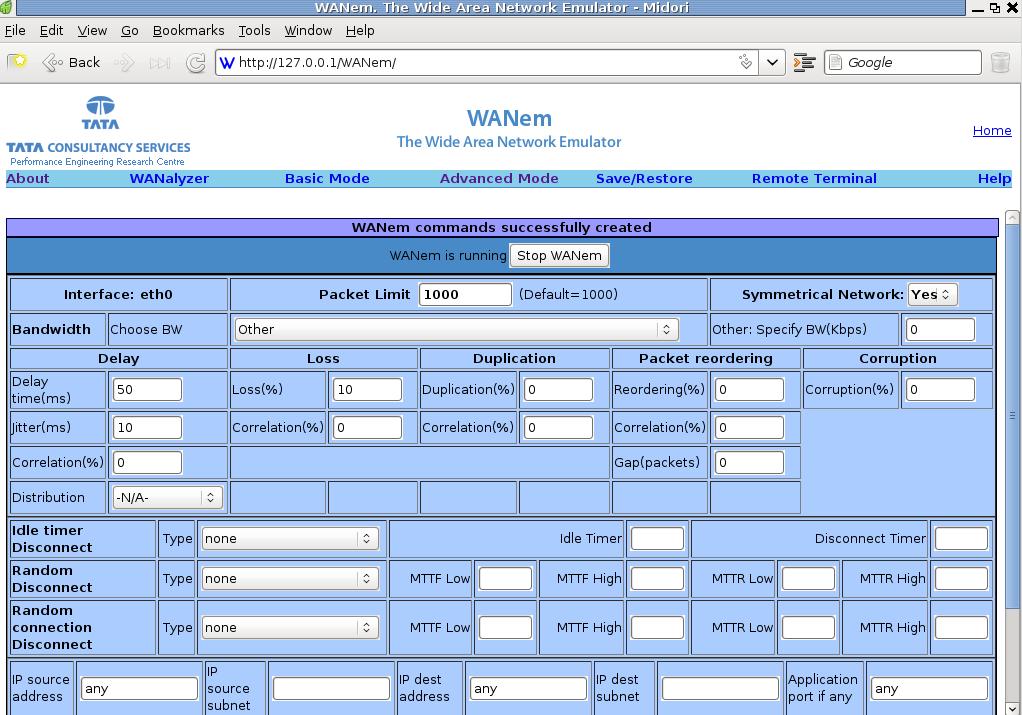Click the Delay time(ms) field

point(147,390)
